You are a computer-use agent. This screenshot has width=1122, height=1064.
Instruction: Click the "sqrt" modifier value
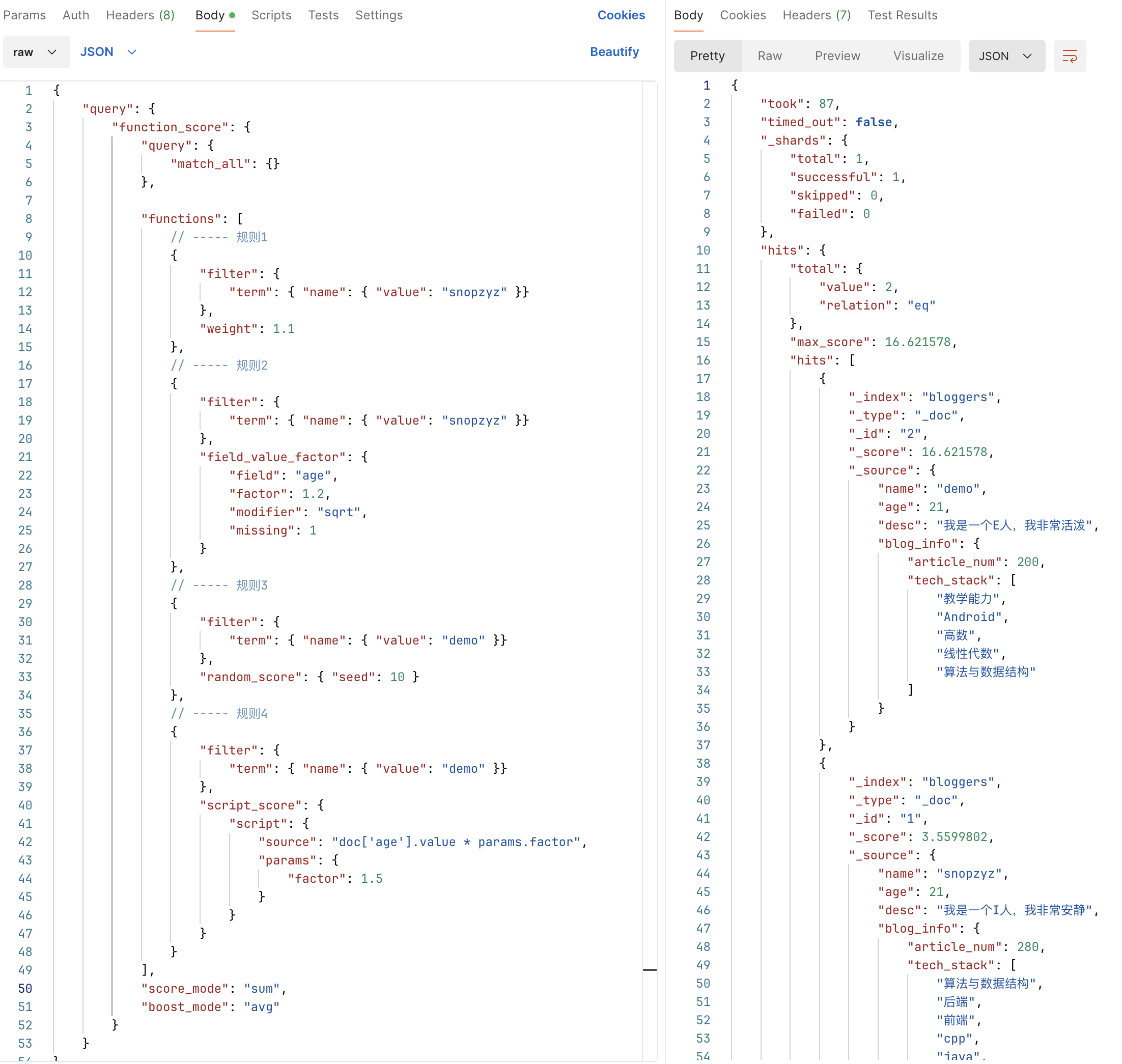click(339, 512)
